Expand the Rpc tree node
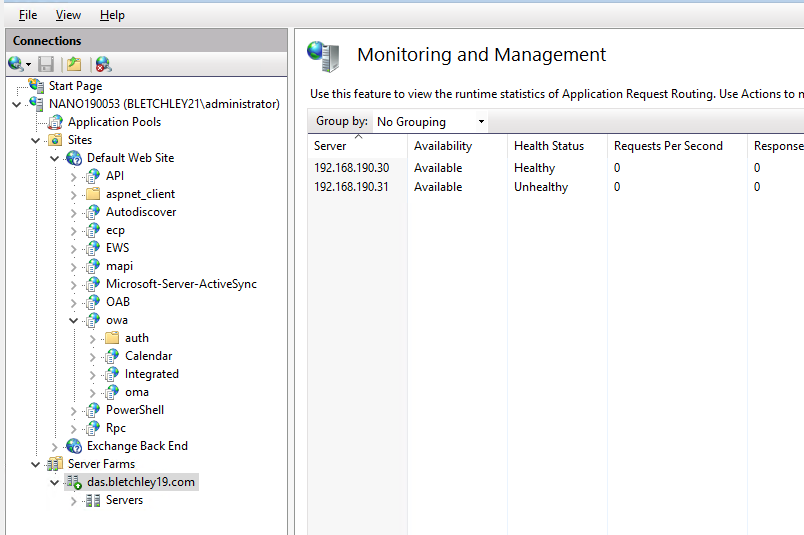The image size is (804, 535). click(73, 429)
